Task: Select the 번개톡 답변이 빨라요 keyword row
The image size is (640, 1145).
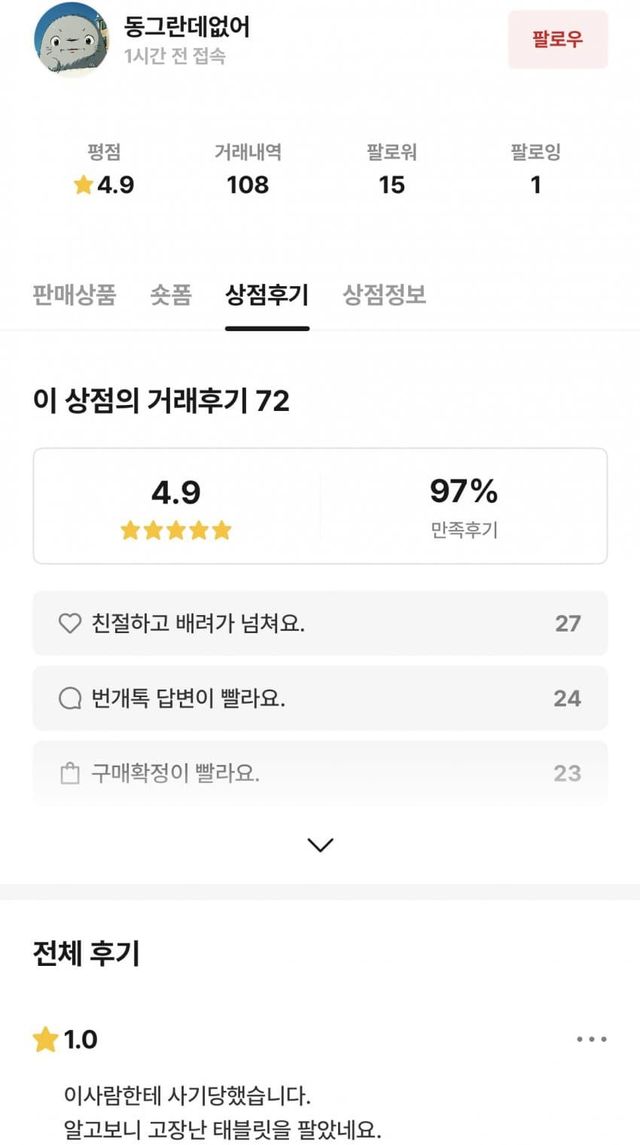Action: pos(320,699)
